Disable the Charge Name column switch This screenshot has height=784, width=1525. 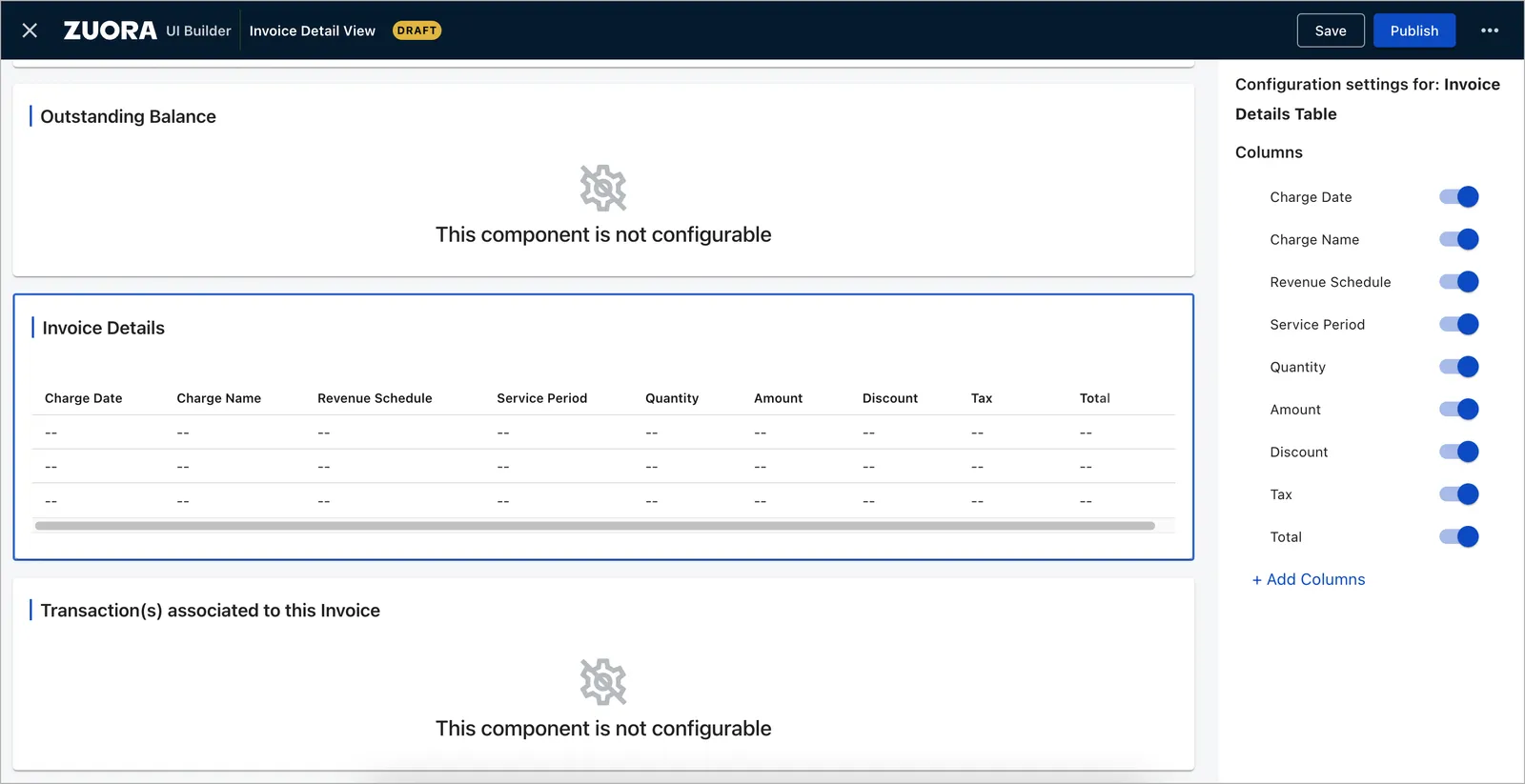click(x=1458, y=239)
